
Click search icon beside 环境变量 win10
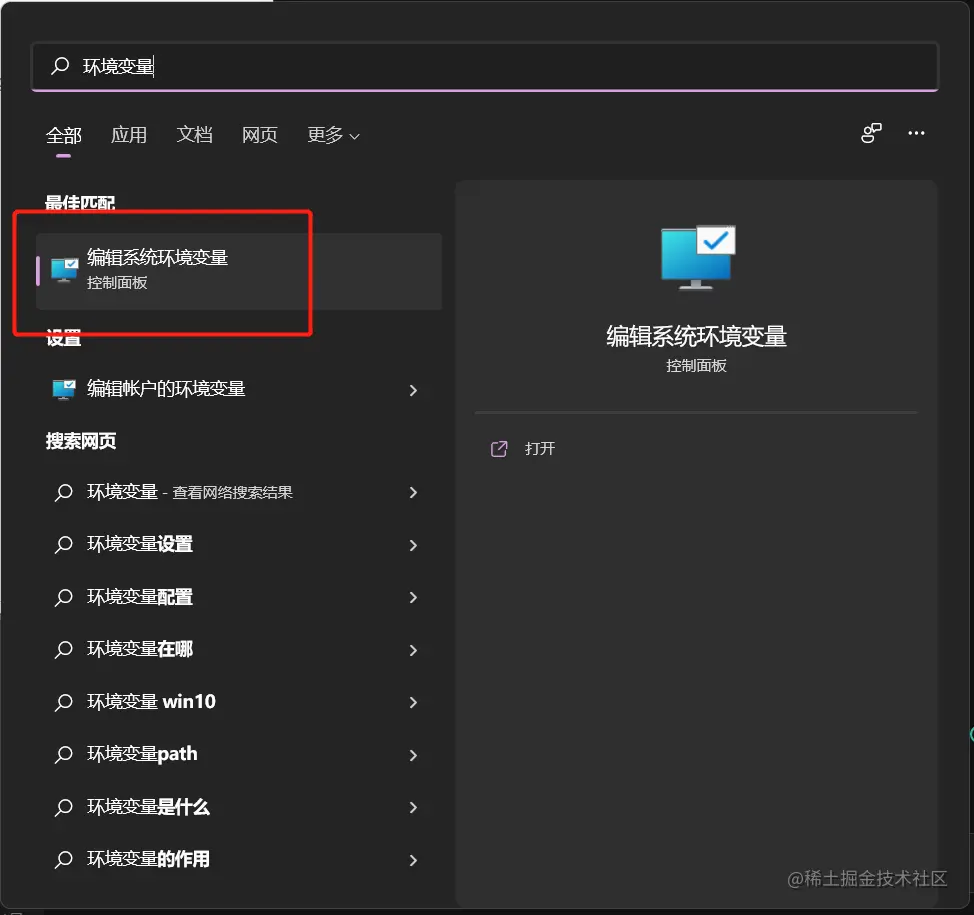pos(63,703)
